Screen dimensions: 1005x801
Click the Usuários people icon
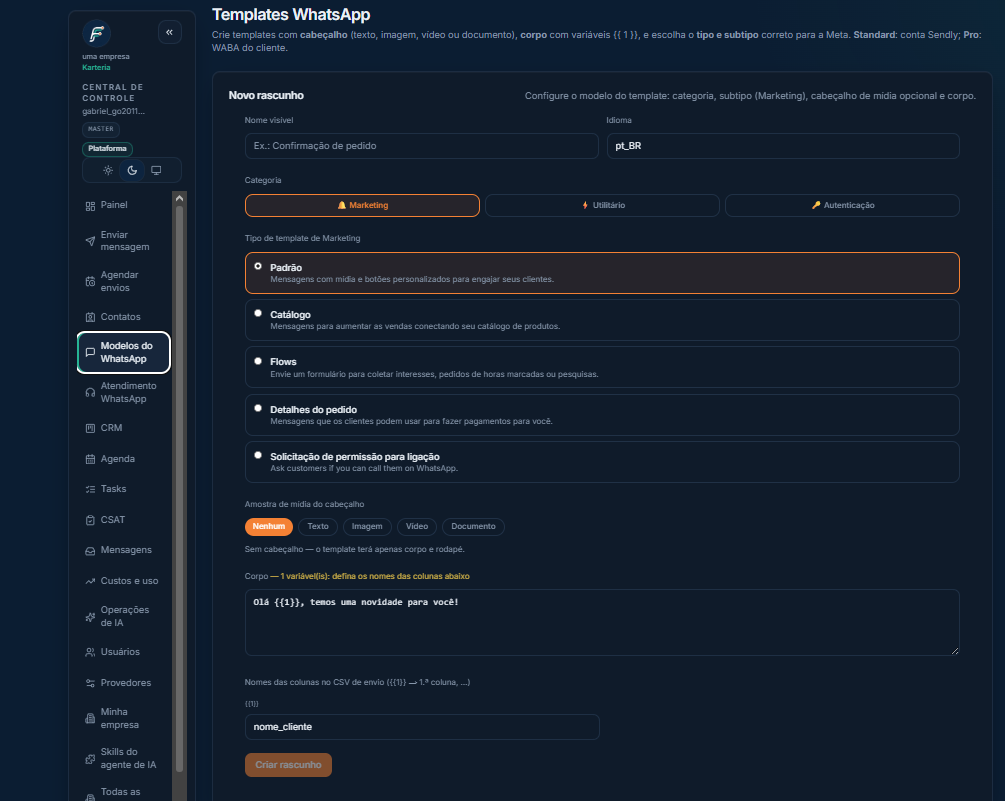[x=90, y=652]
